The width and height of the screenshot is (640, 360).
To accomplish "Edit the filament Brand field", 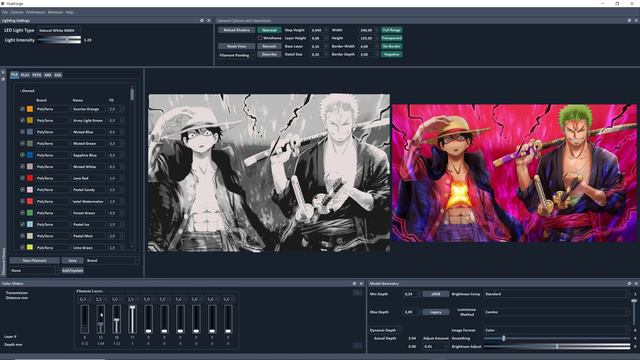I will click(112, 260).
